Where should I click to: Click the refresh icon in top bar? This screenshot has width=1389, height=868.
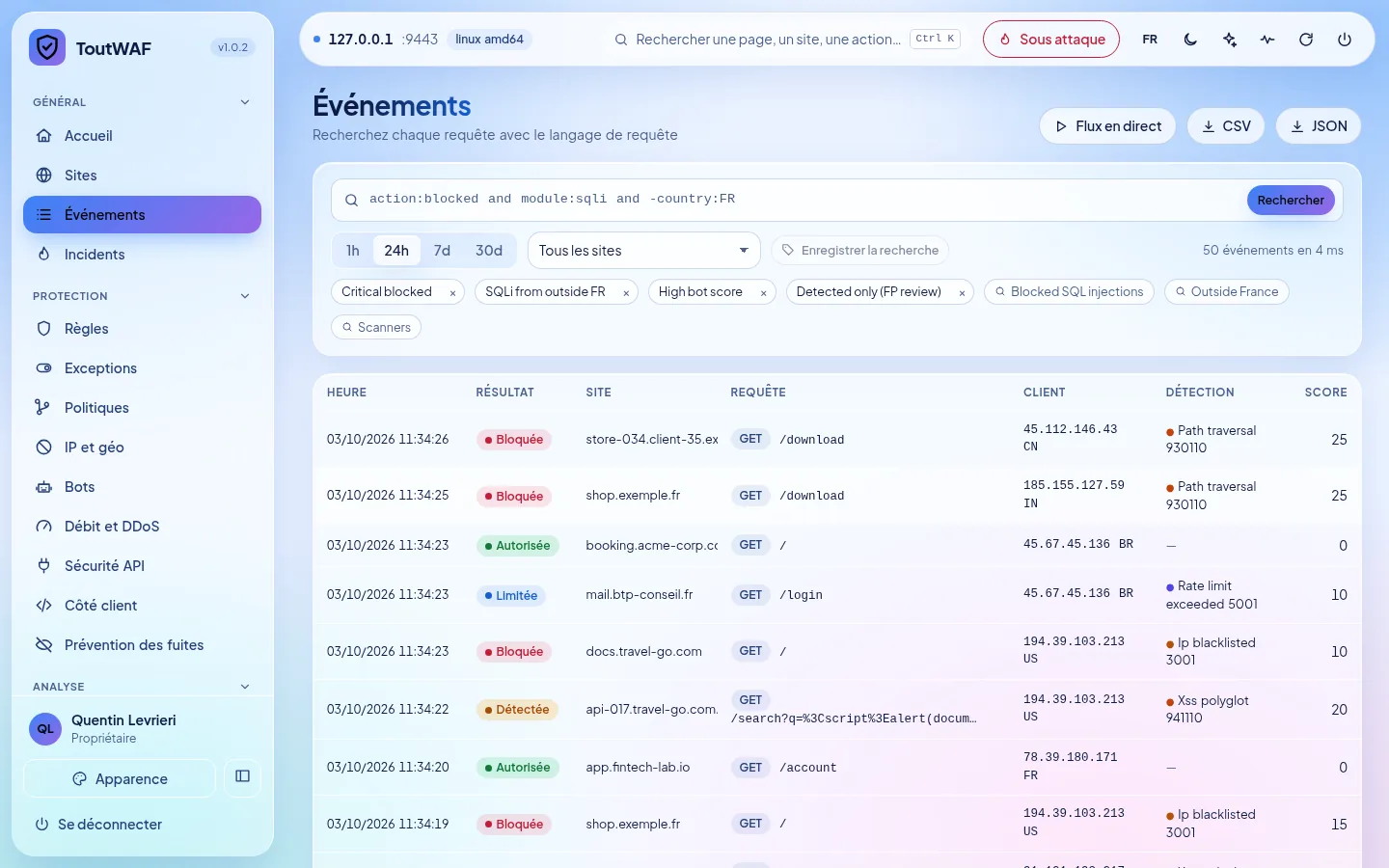[x=1306, y=40]
